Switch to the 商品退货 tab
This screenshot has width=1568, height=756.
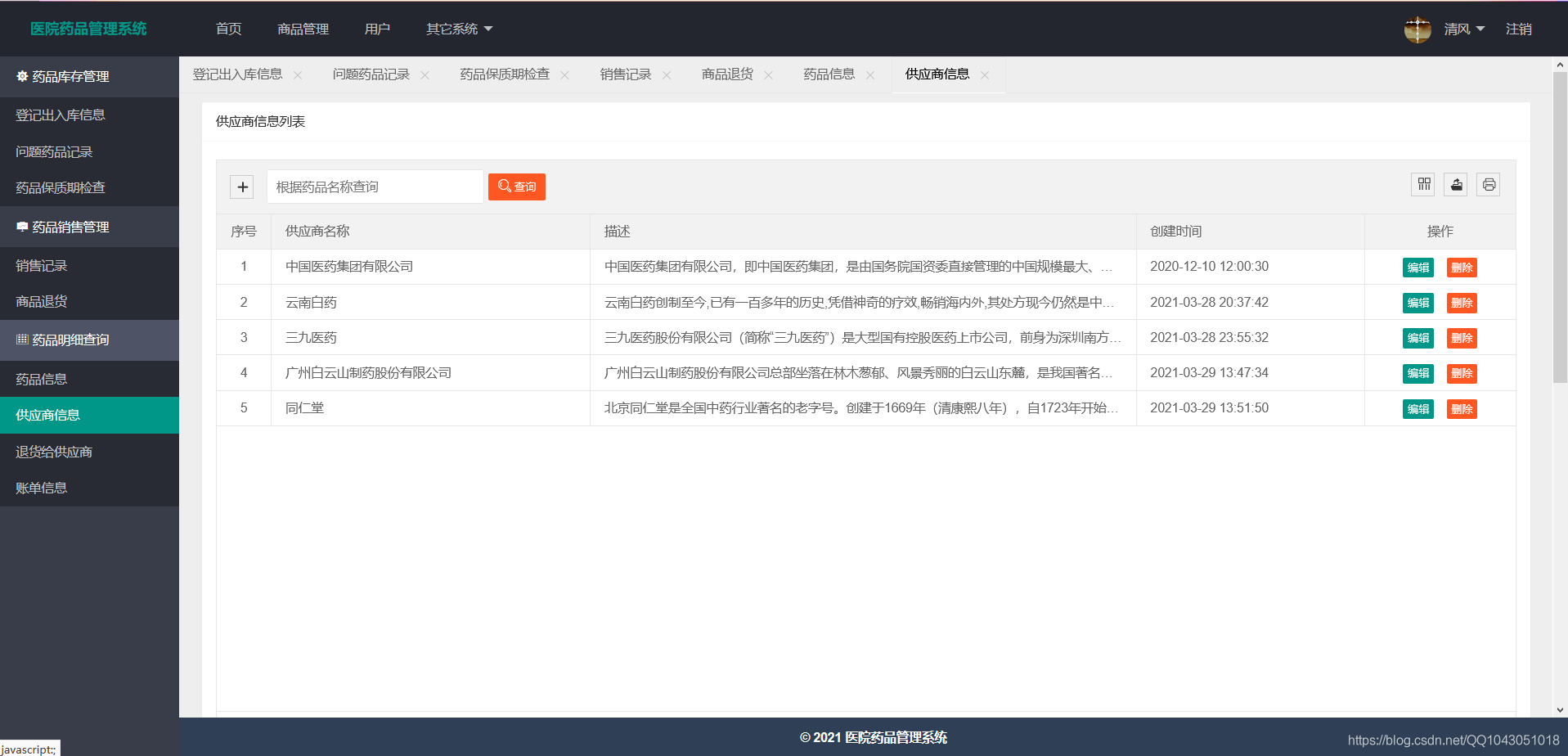[x=727, y=74]
